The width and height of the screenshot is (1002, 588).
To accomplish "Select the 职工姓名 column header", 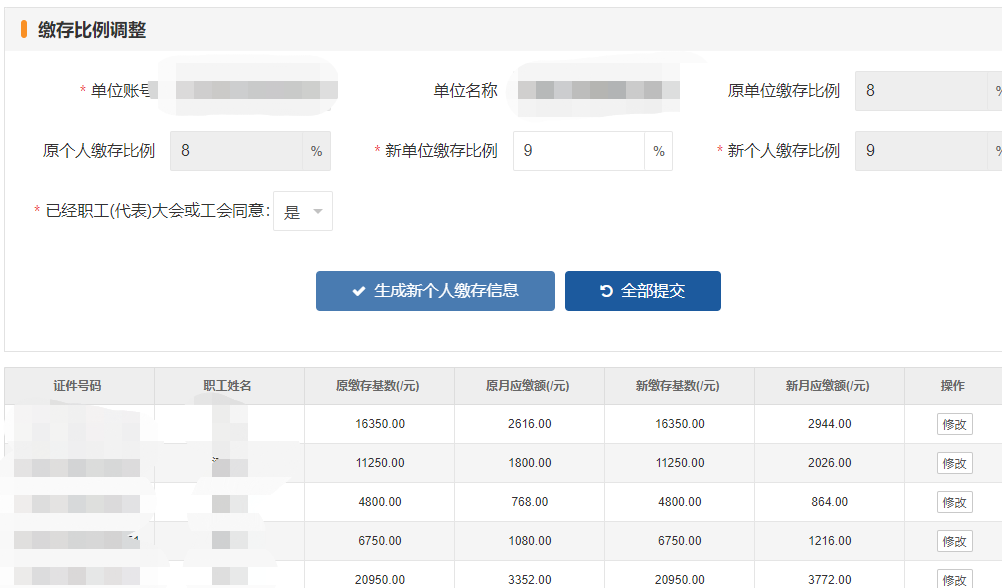I will coord(228,386).
